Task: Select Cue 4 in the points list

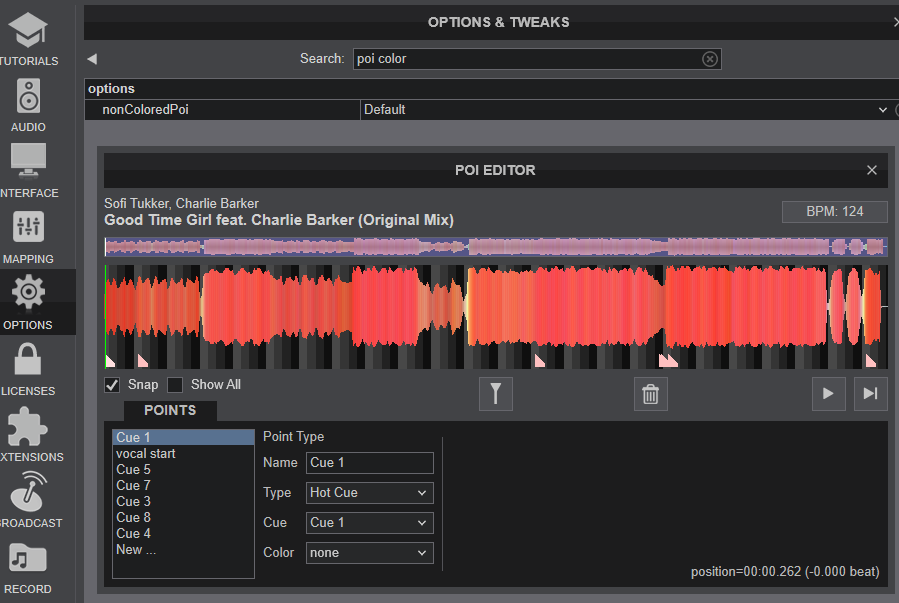Action: pos(183,534)
